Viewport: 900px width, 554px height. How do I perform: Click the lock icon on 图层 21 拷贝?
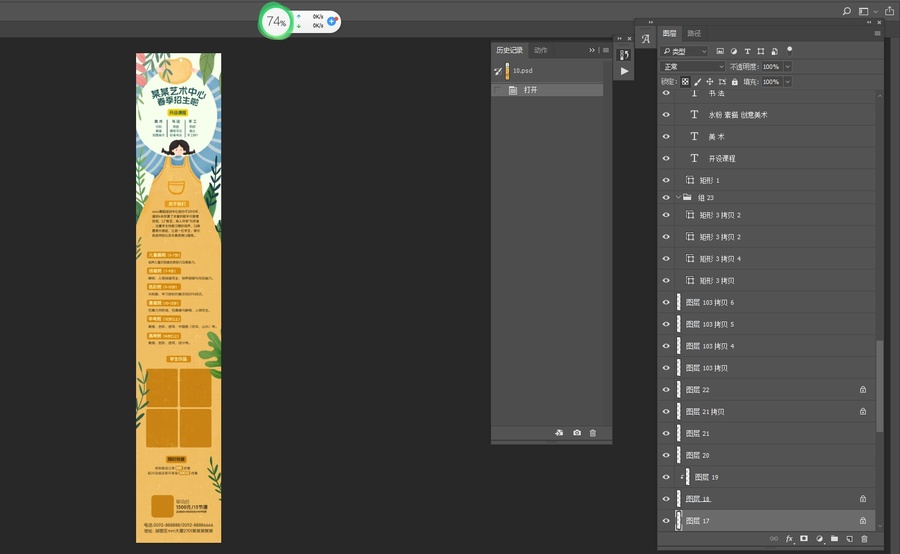[863, 411]
